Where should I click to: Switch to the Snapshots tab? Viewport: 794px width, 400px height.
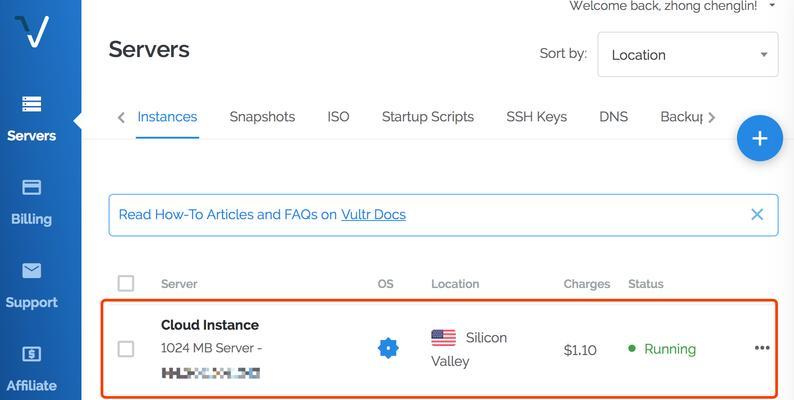[x=262, y=116]
